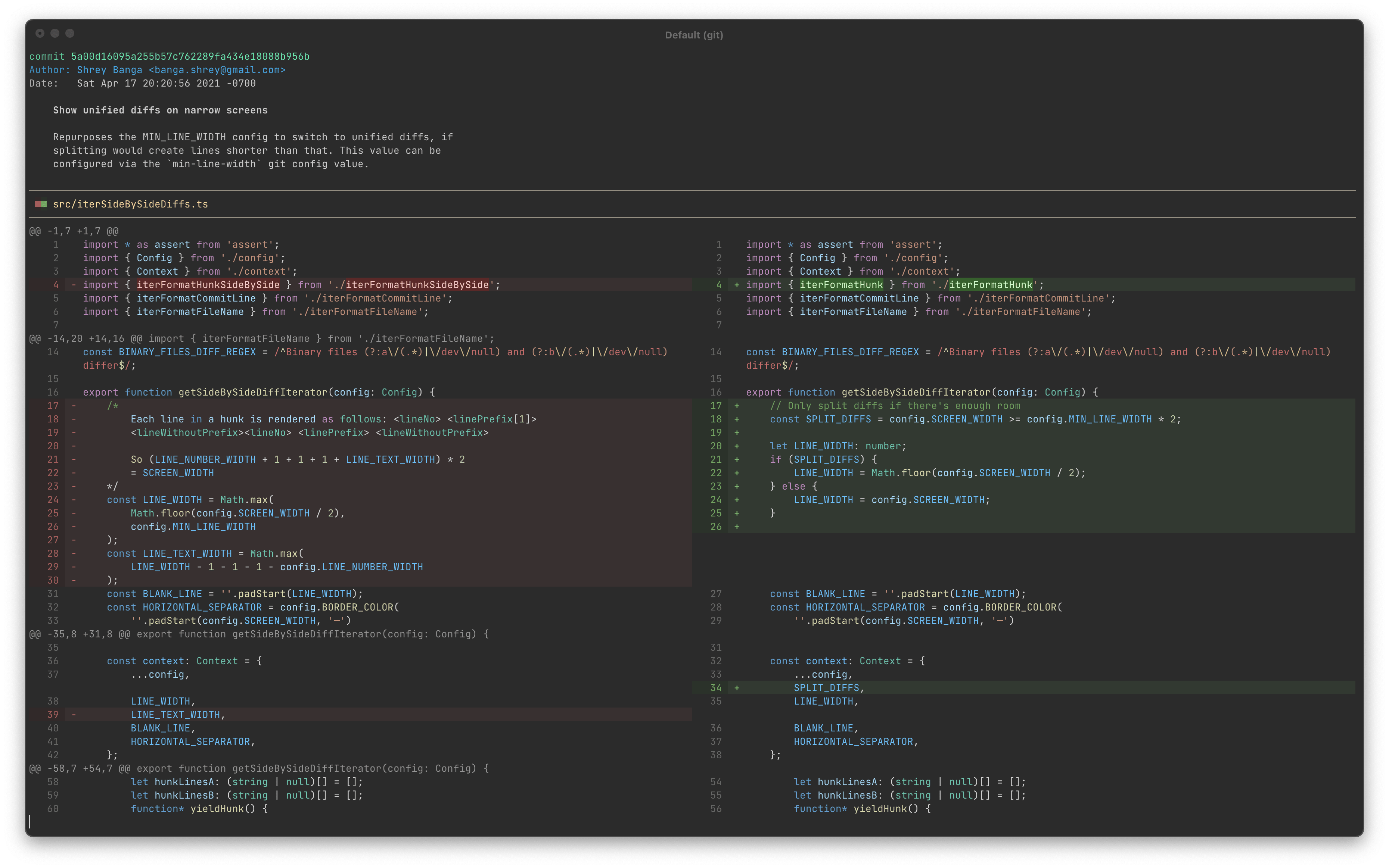Screen dimensions: 1389x868
Task: Select the file header src/iterSideBySideDiffs.ts
Action: [x=130, y=204]
